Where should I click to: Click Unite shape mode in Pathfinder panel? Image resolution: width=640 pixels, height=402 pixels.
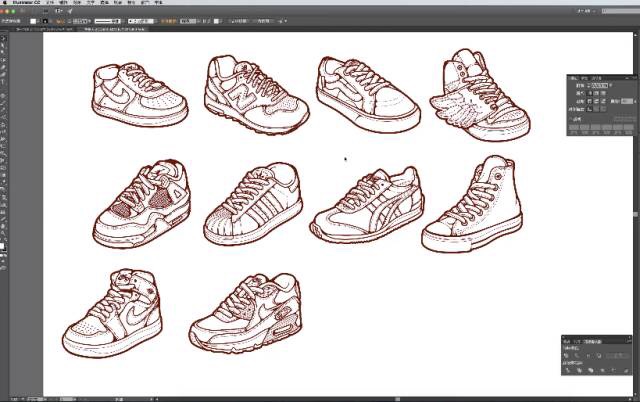(x=566, y=356)
